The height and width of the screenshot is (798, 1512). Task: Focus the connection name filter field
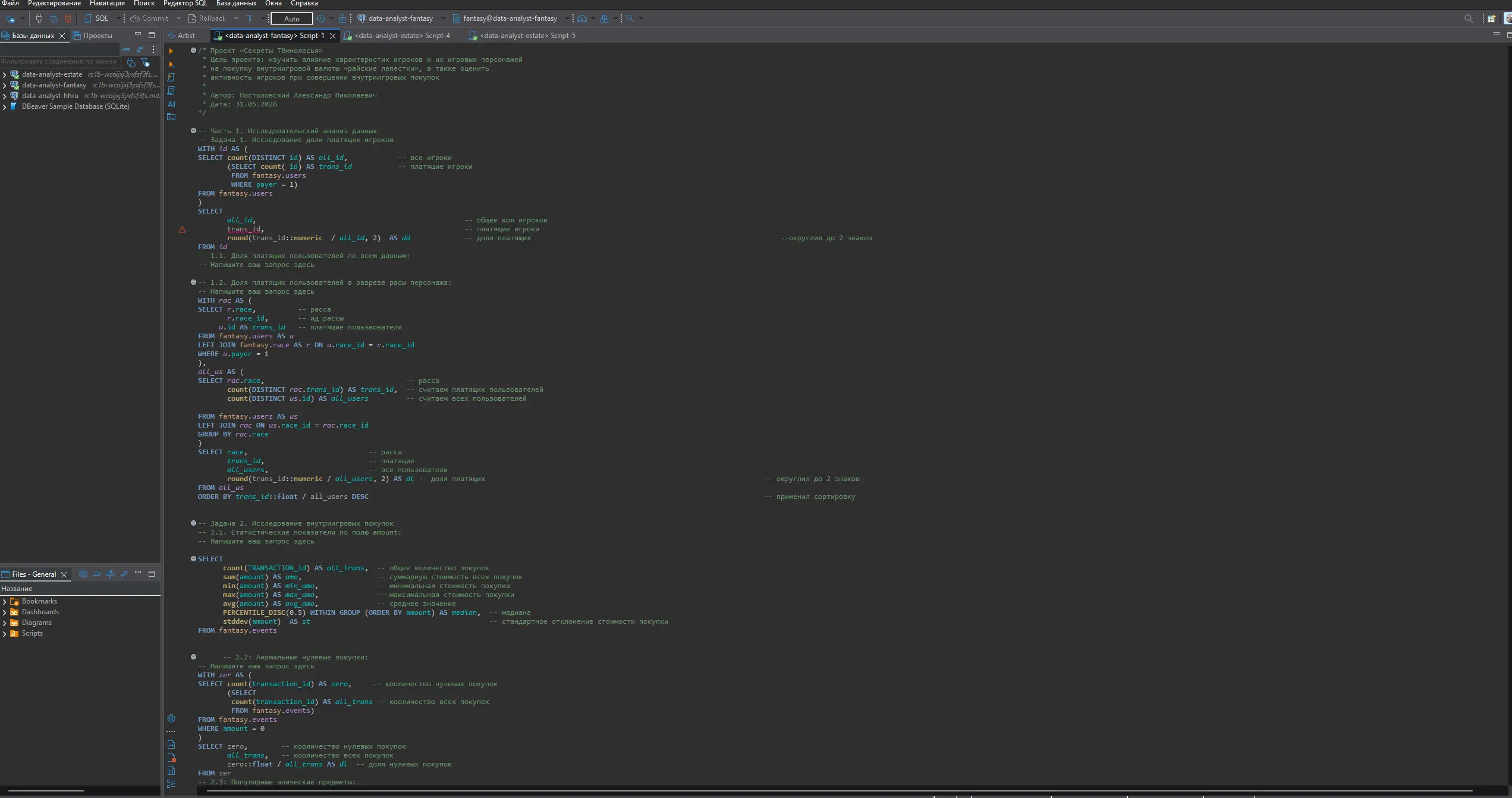coord(59,62)
